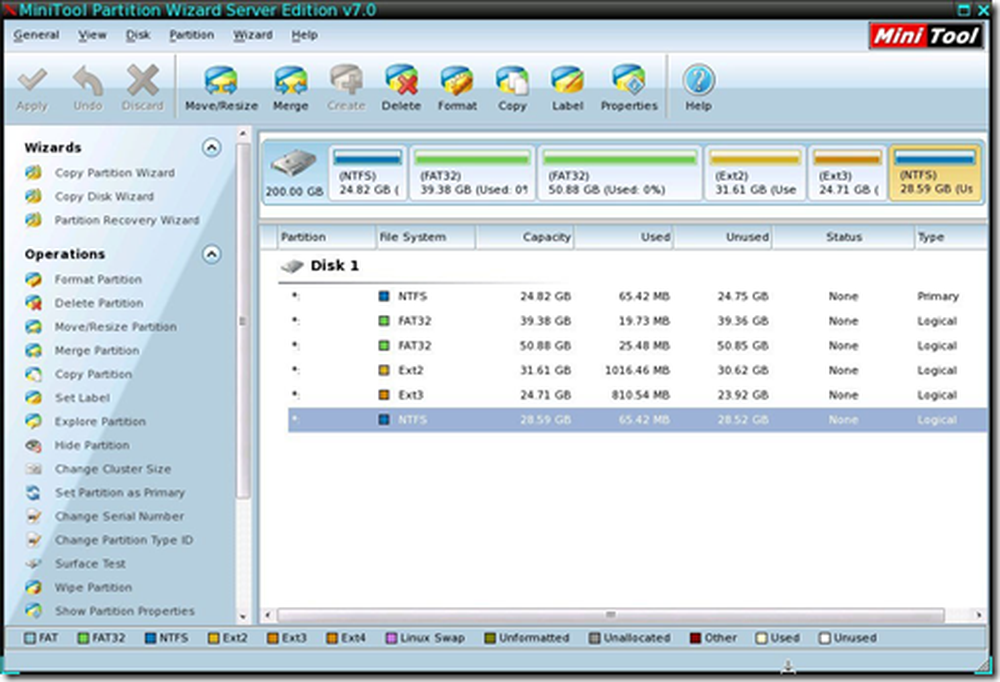
Task: Click the Hide Partition sidebar icon
Action: 34,445
